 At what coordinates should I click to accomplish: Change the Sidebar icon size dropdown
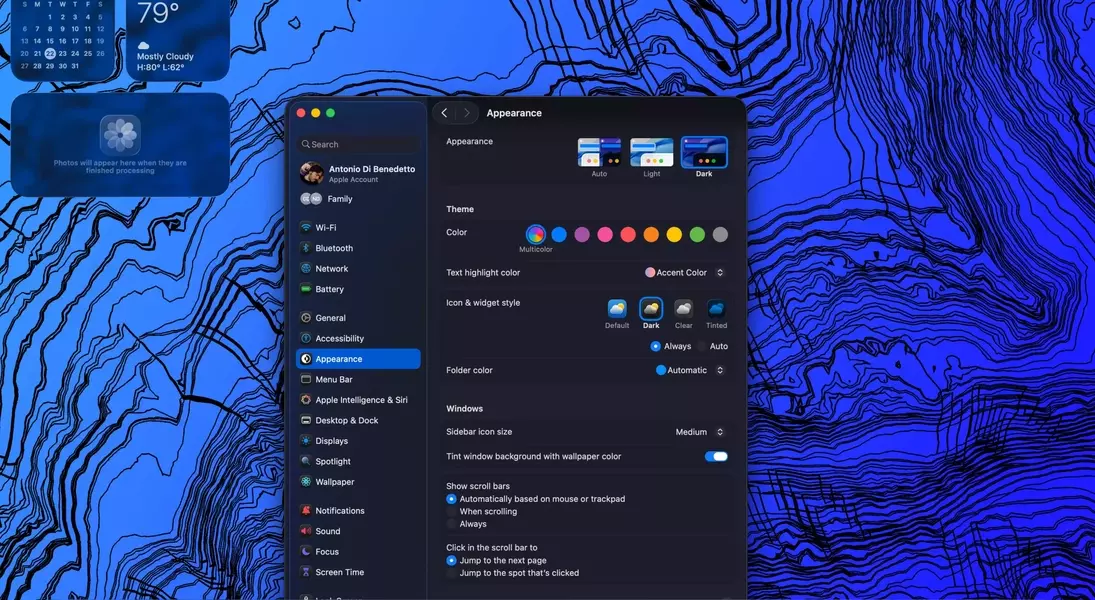coord(699,433)
